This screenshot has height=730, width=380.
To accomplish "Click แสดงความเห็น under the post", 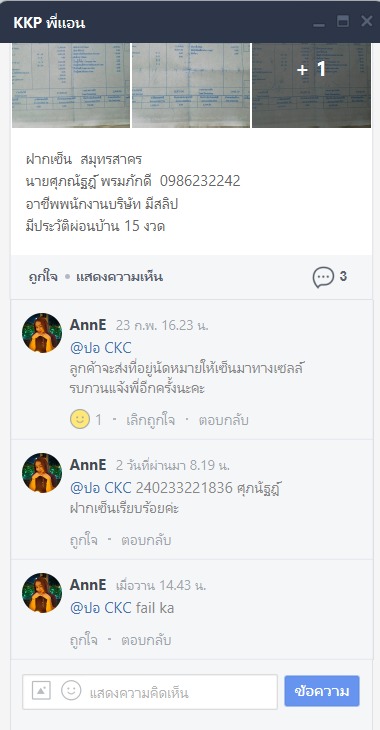I will 119,277.
